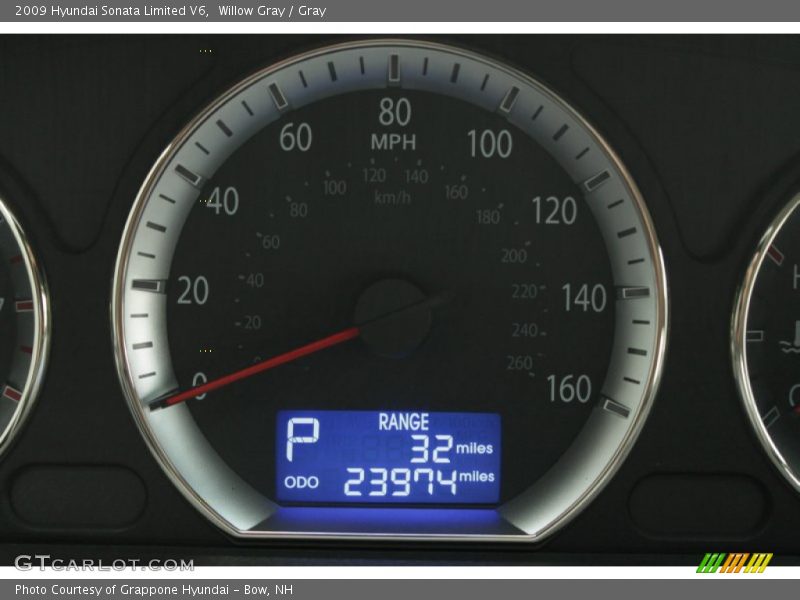Click the P gear indicator
The height and width of the screenshot is (600, 800).
click(x=302, y=439)
